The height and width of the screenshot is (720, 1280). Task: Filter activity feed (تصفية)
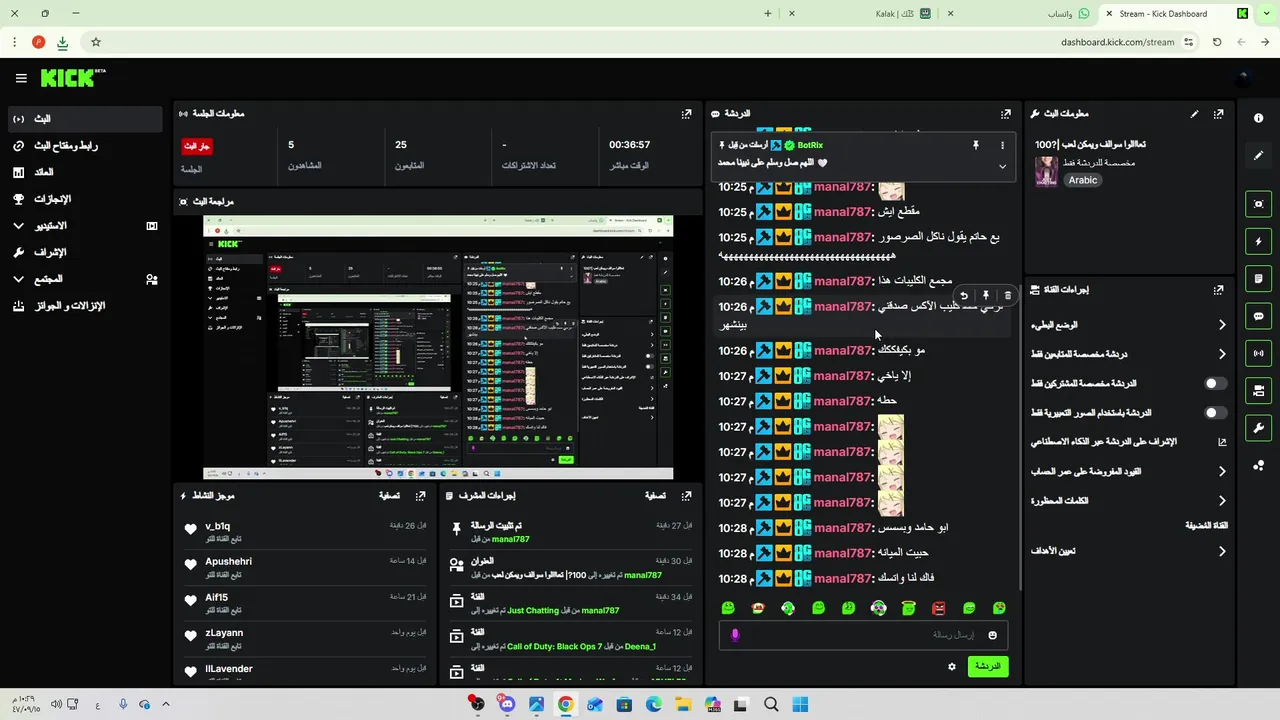pyautogui.click(x=390, y=496)
